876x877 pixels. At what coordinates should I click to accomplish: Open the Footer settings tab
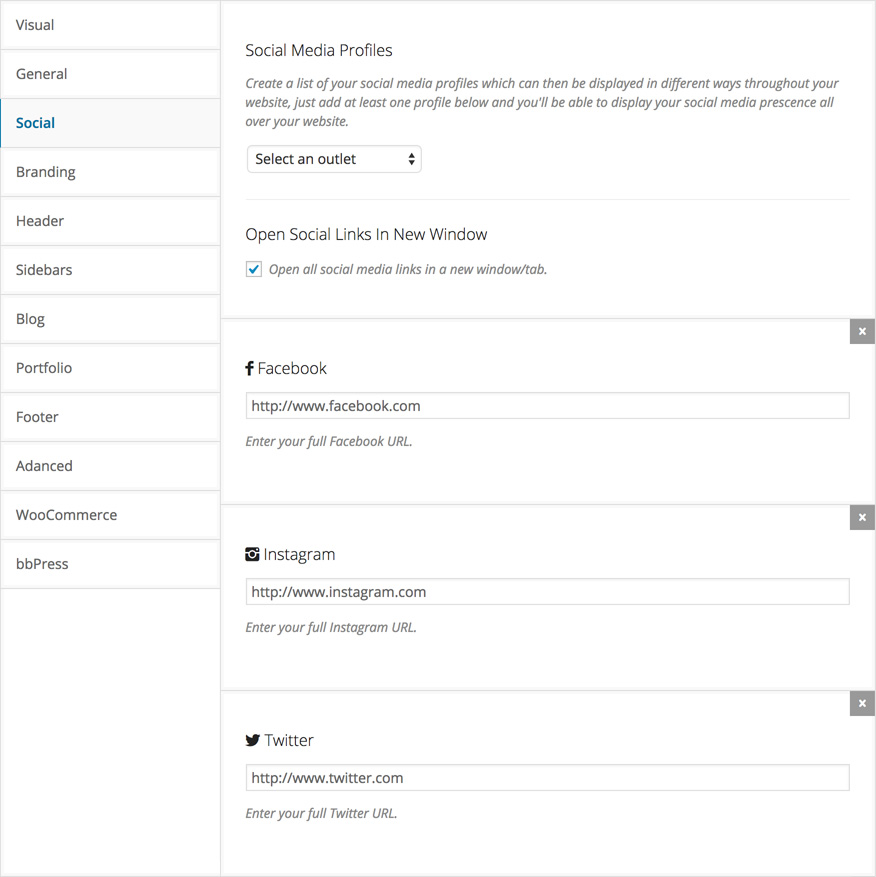click(110, 417)
